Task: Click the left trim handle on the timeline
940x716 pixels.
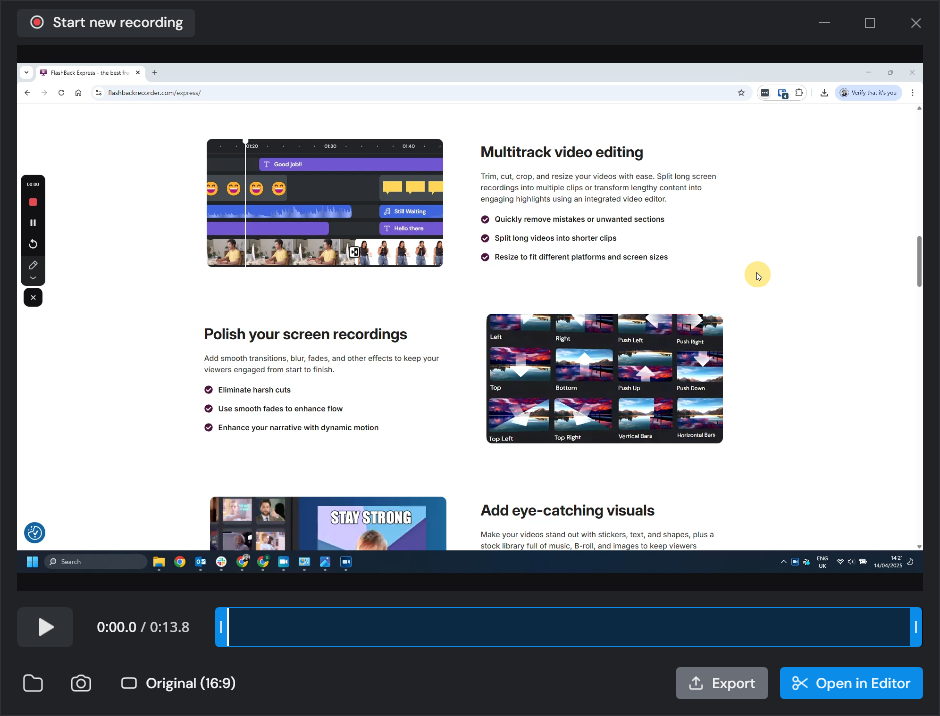Action: pos(221,627)
